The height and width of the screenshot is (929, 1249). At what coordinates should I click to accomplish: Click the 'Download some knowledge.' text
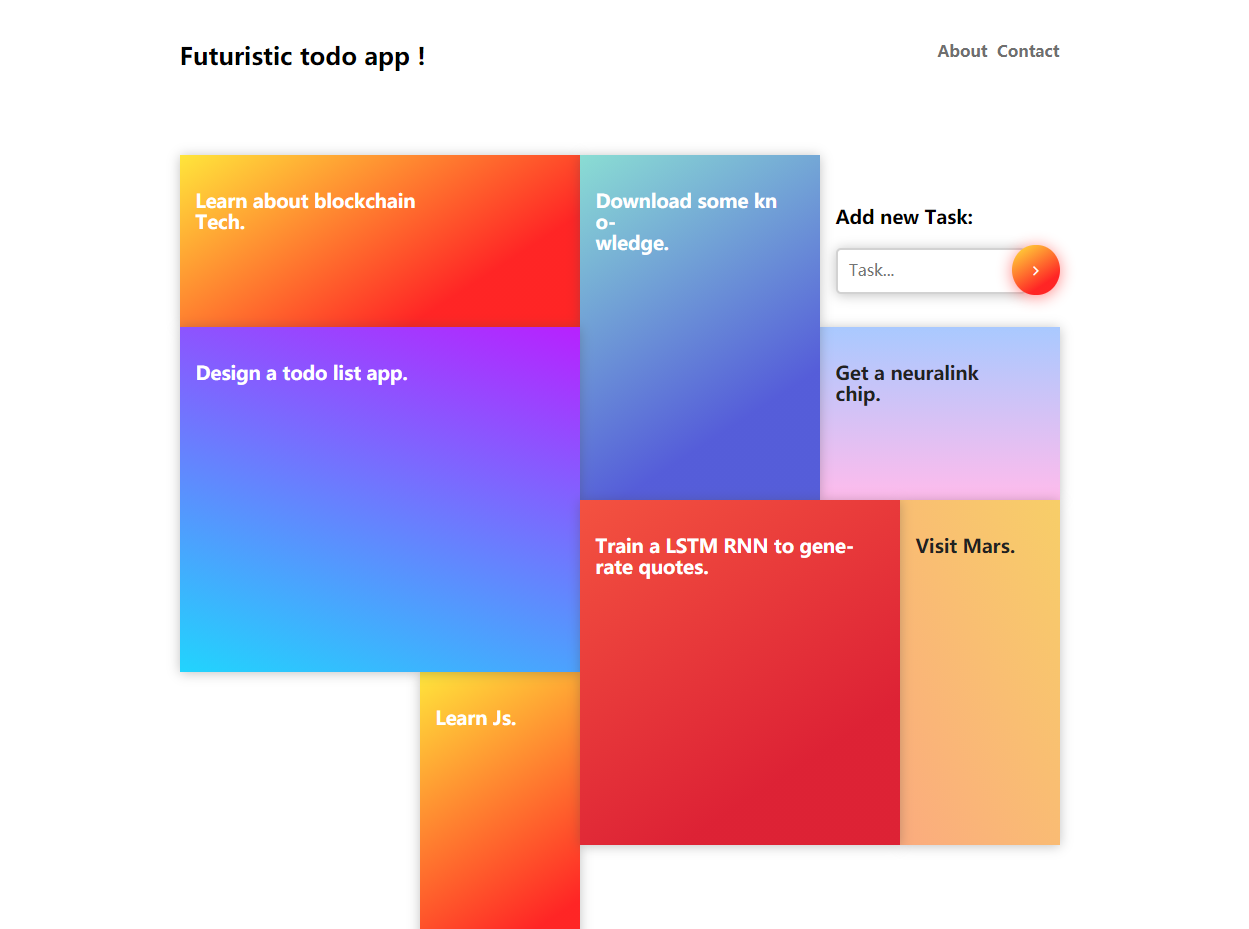[686, 222]
